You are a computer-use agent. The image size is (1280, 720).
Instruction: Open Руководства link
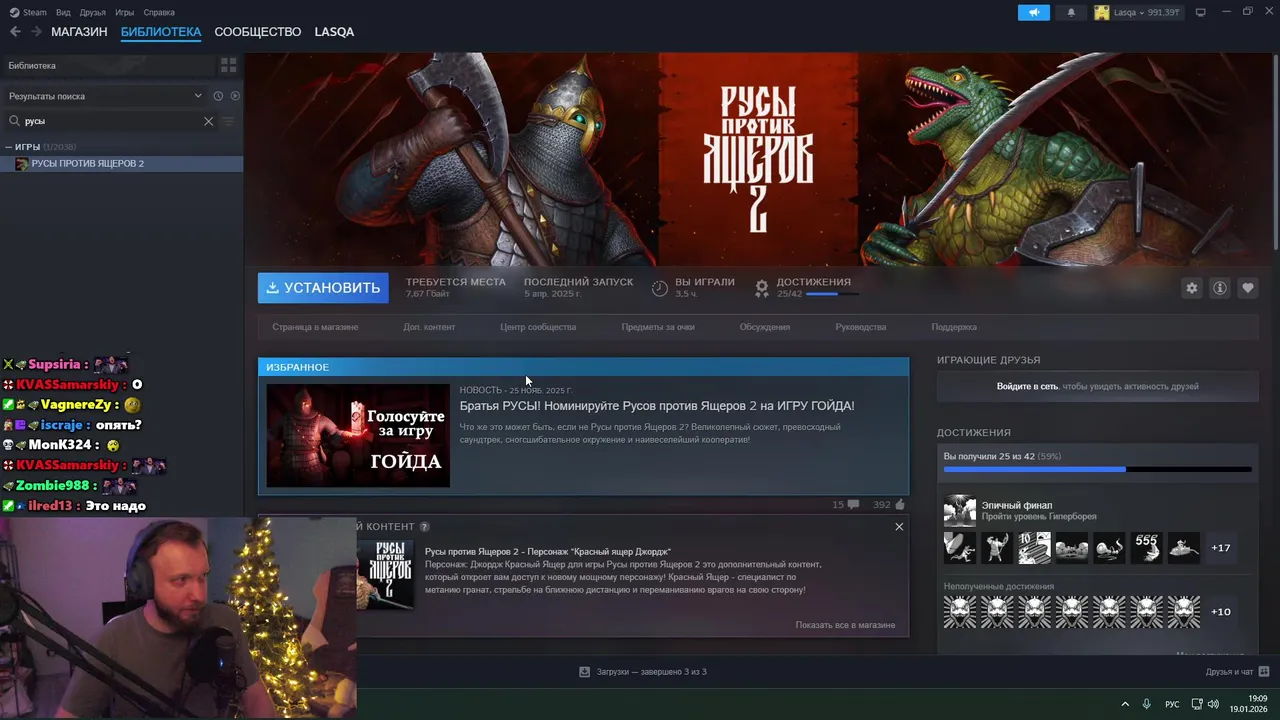[x=861, y=327]
